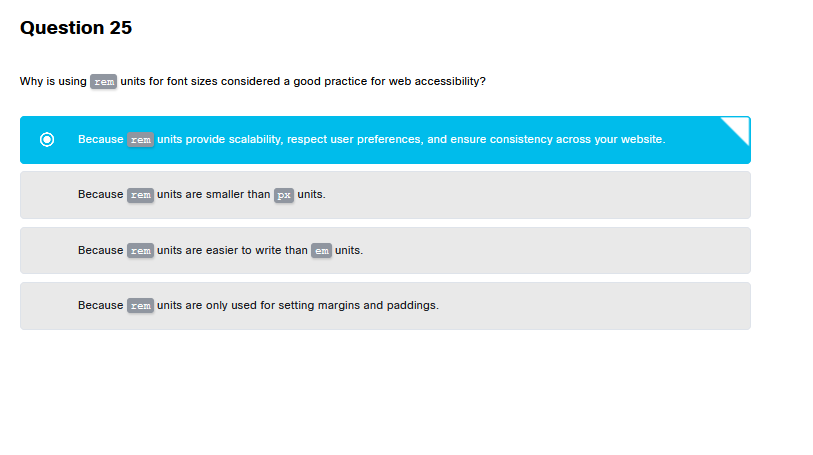Viewport: 813px width, 455px height.
Task: Click the words "easier to write than"
Action: (255, 250)
